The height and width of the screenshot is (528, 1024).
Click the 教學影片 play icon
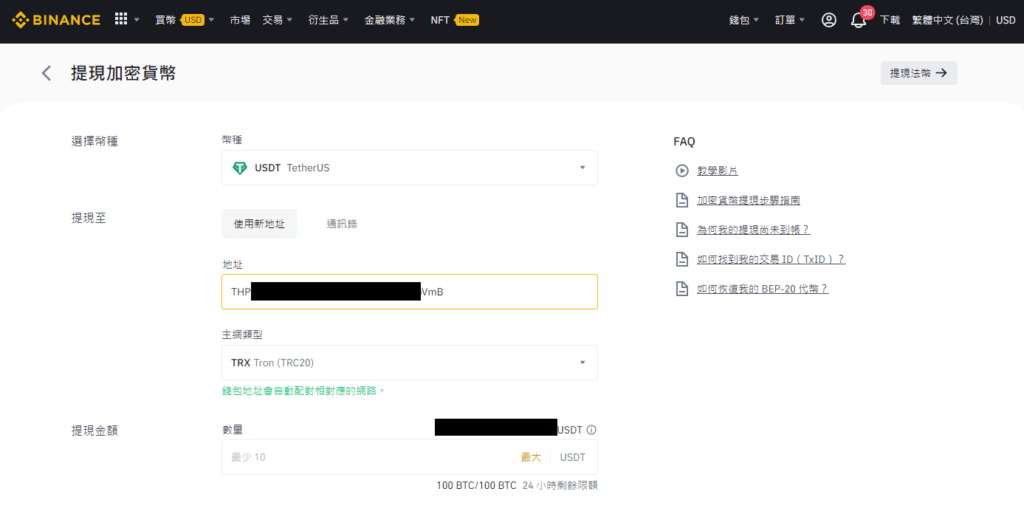coord(682,171)
